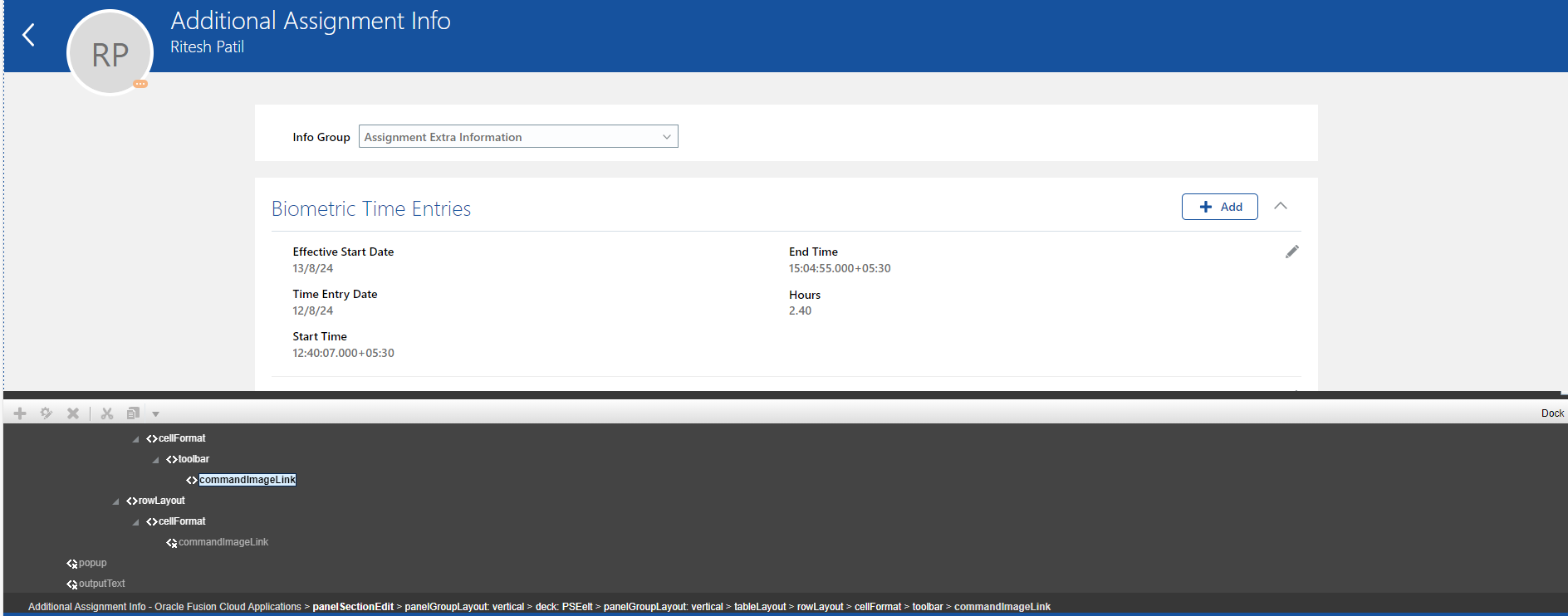The image size is (1568, 616).
Task: Select the greyed commandImageLink node
Action: point(223,542)
